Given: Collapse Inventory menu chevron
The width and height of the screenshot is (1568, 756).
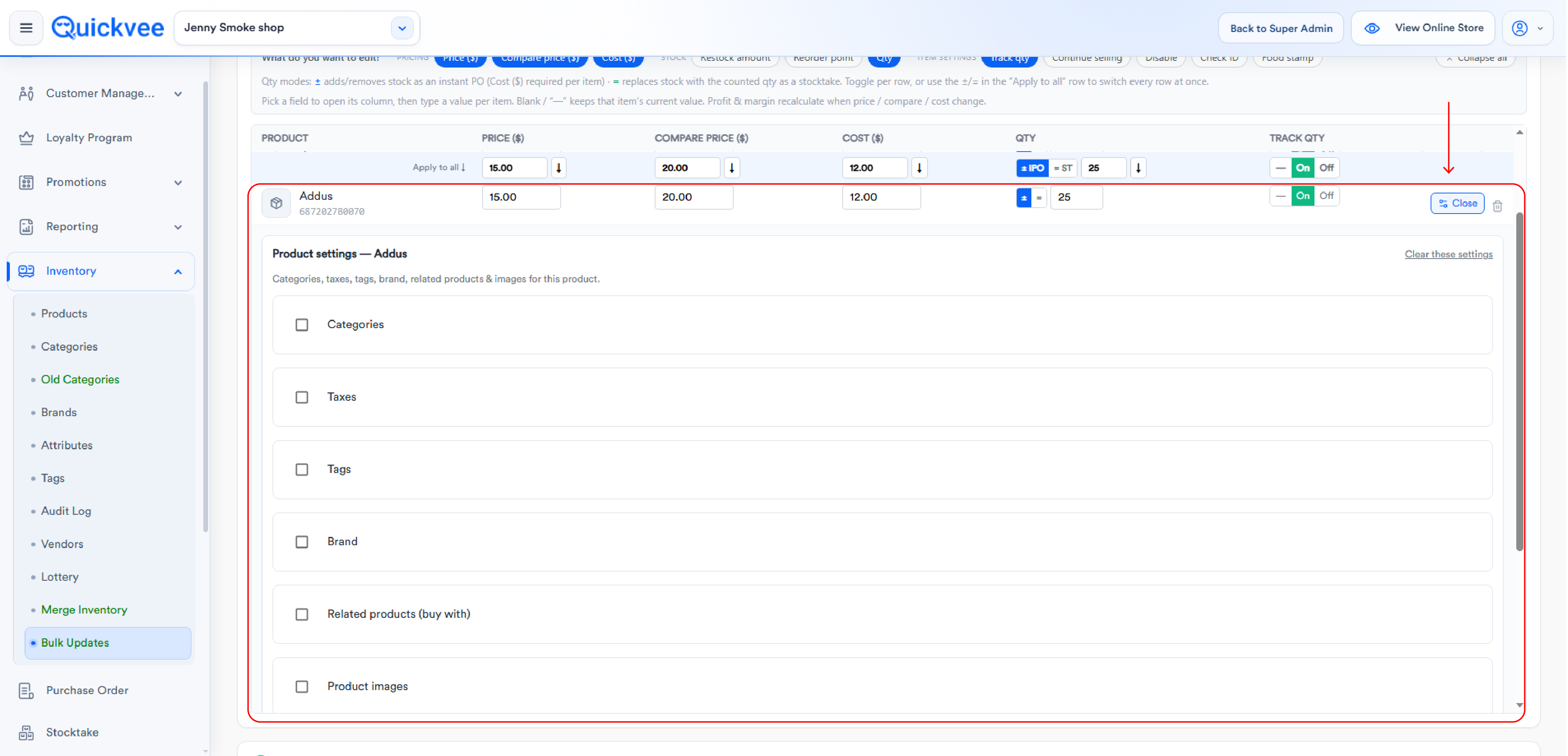Looking at the screenshot, I should coord(178,272).
